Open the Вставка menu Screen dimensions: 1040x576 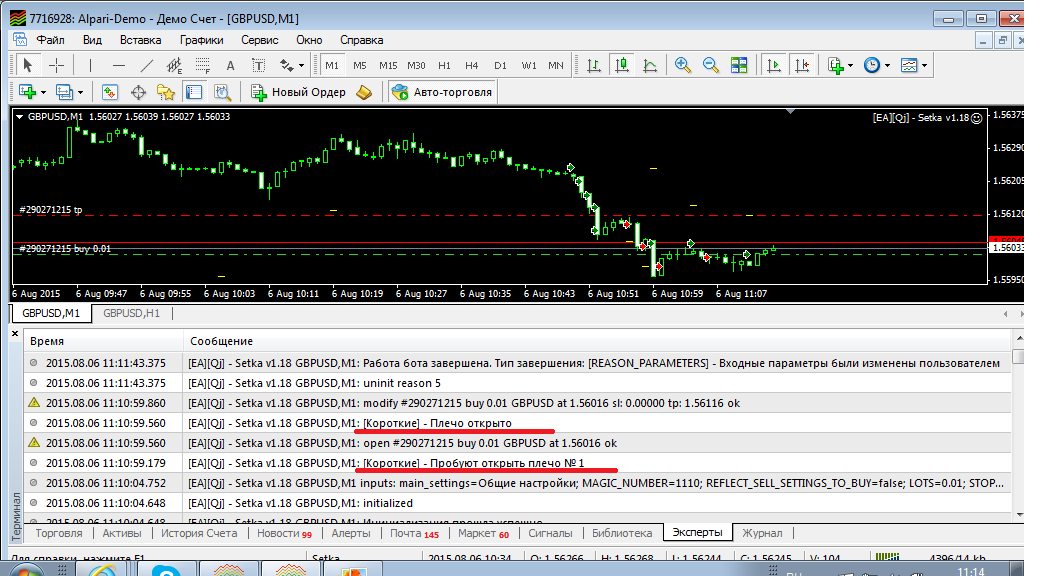tap(141, 40)
